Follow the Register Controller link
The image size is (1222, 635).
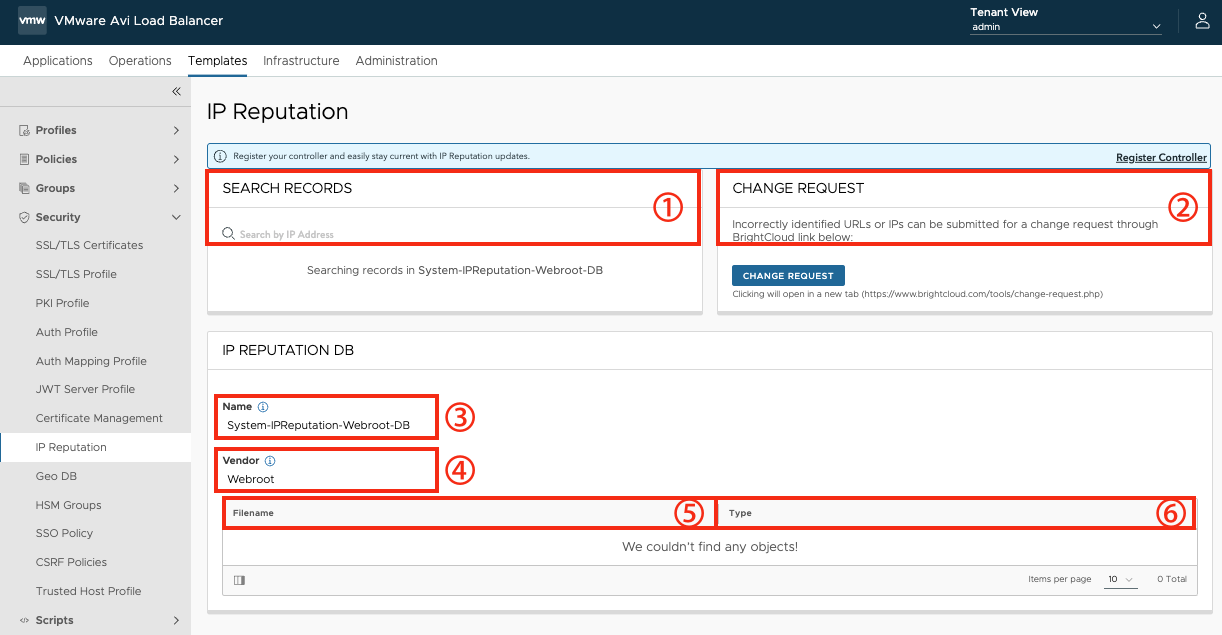point(1162,158)
